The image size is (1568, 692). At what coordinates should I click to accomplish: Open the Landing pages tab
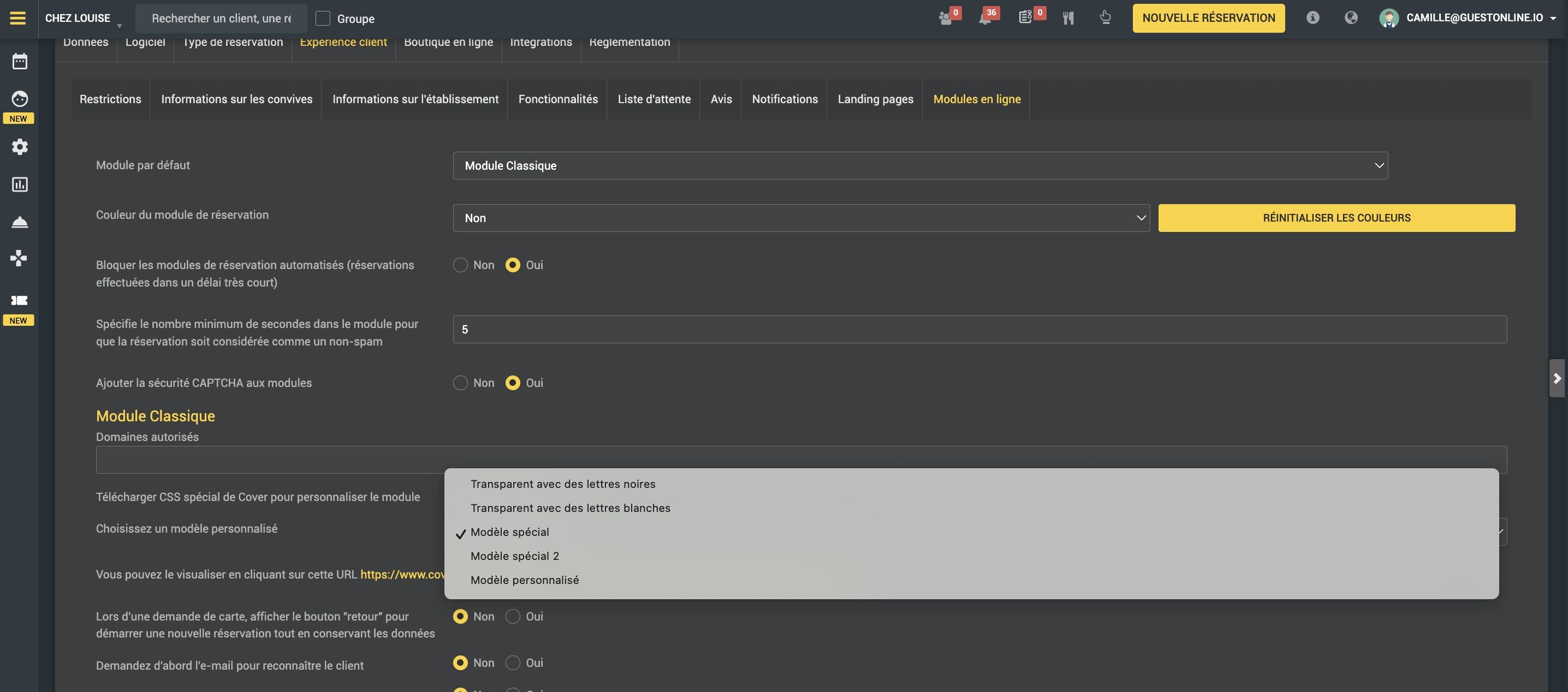[875, 99]
